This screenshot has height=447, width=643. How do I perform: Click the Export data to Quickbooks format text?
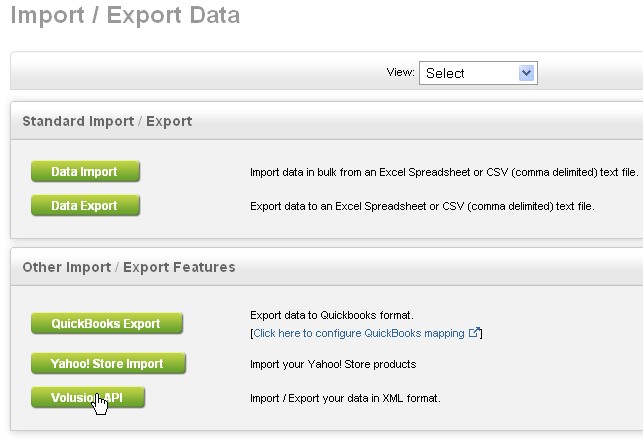pyautogui.click(x=332, y=315)
